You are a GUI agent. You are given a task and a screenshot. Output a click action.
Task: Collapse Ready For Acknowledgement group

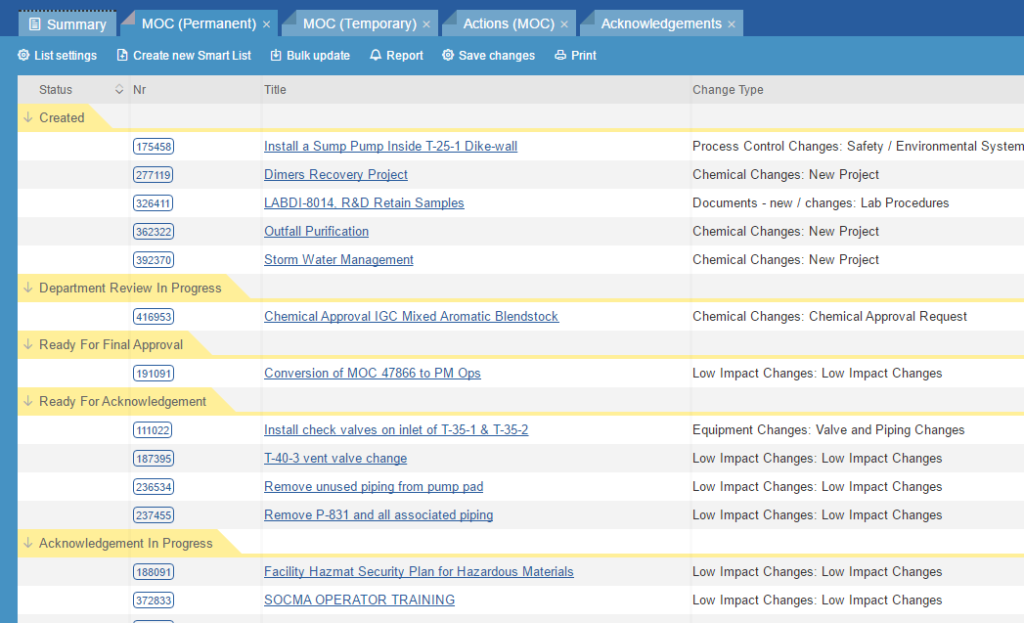point(28,402)
